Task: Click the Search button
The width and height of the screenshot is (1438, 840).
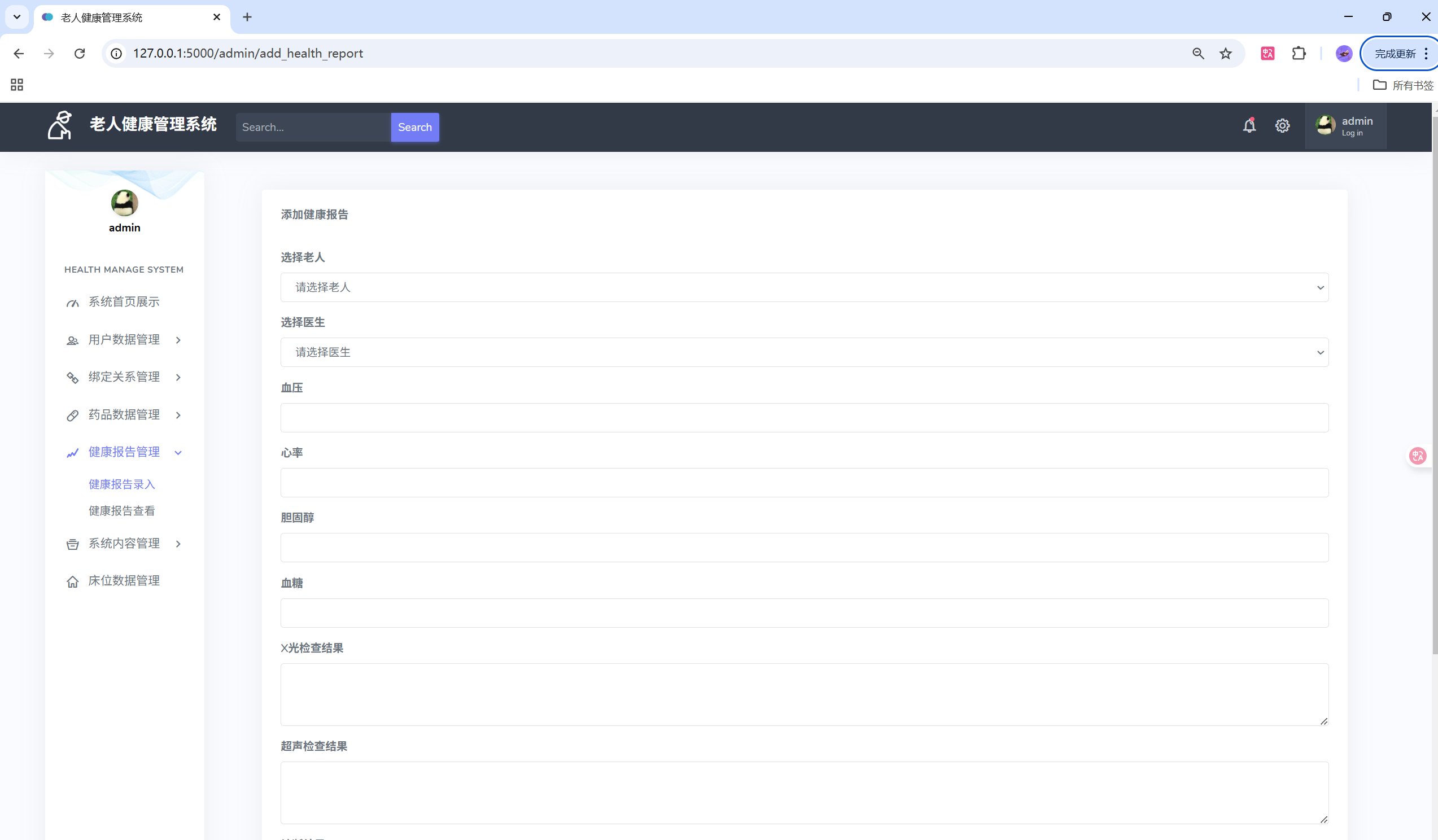Action: (414, 127)
